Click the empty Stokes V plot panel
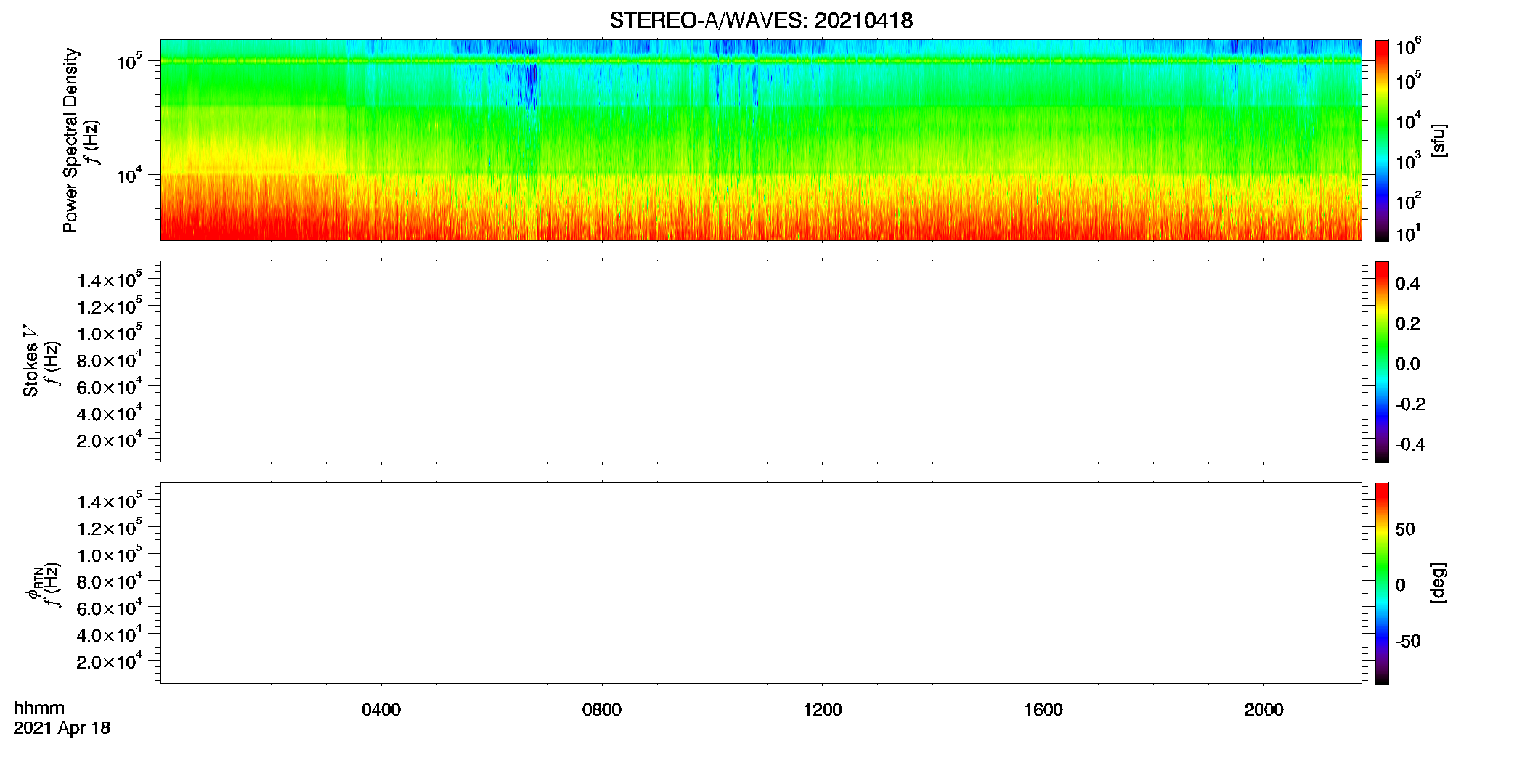 pyautogui.click(x=761, y=362)
